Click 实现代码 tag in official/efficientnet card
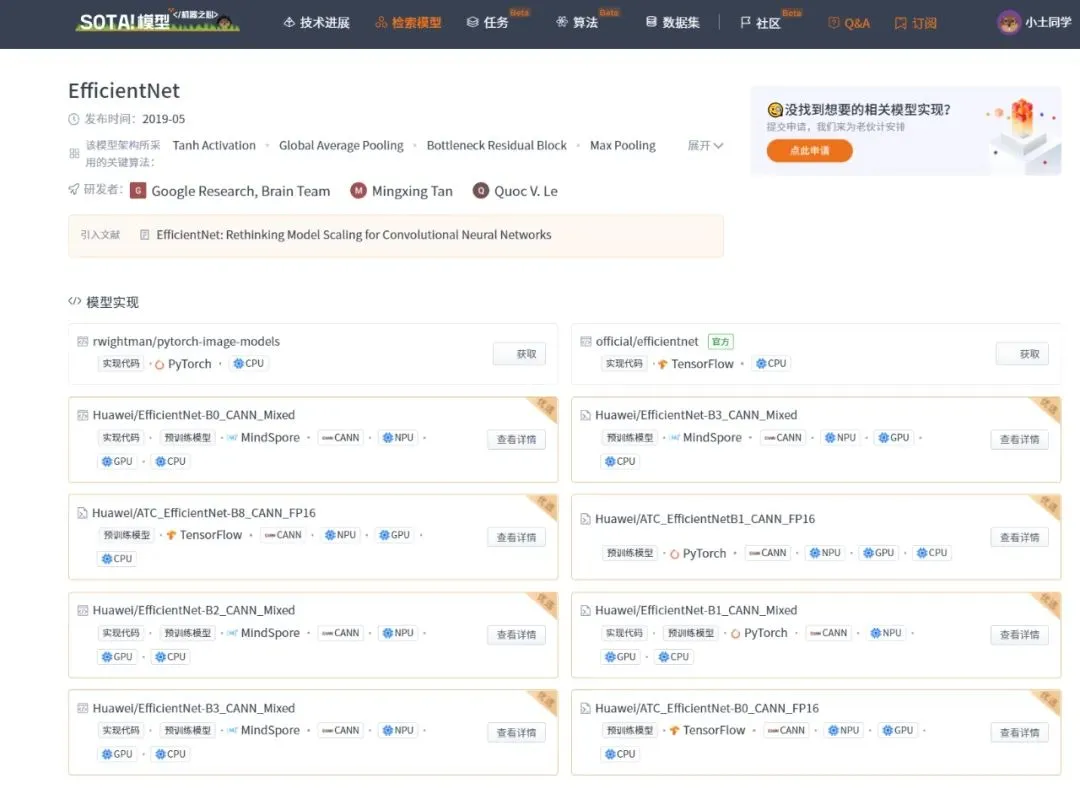 pos(624,364)
